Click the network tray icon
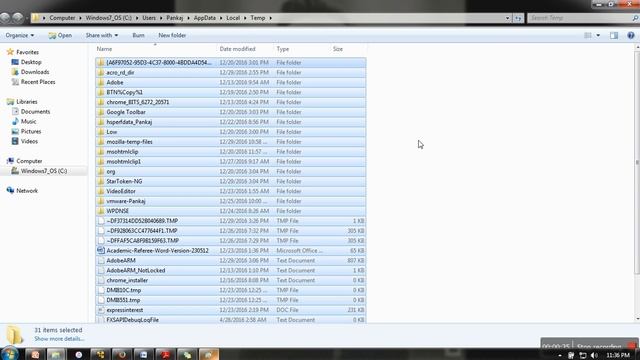The image size is (640, 360). click(582, 356)
